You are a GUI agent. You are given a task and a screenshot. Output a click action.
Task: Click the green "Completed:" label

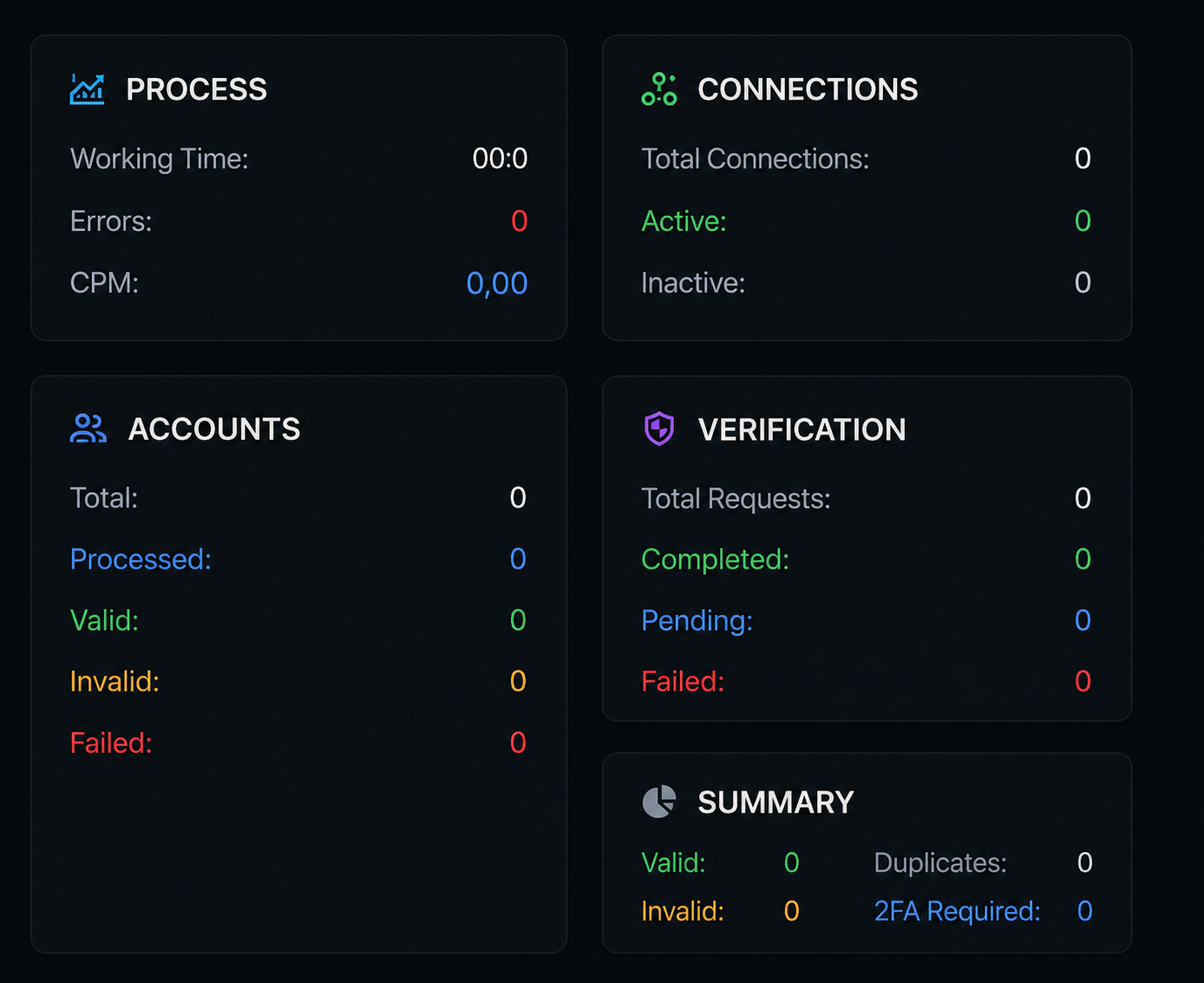tap(716, 560)
